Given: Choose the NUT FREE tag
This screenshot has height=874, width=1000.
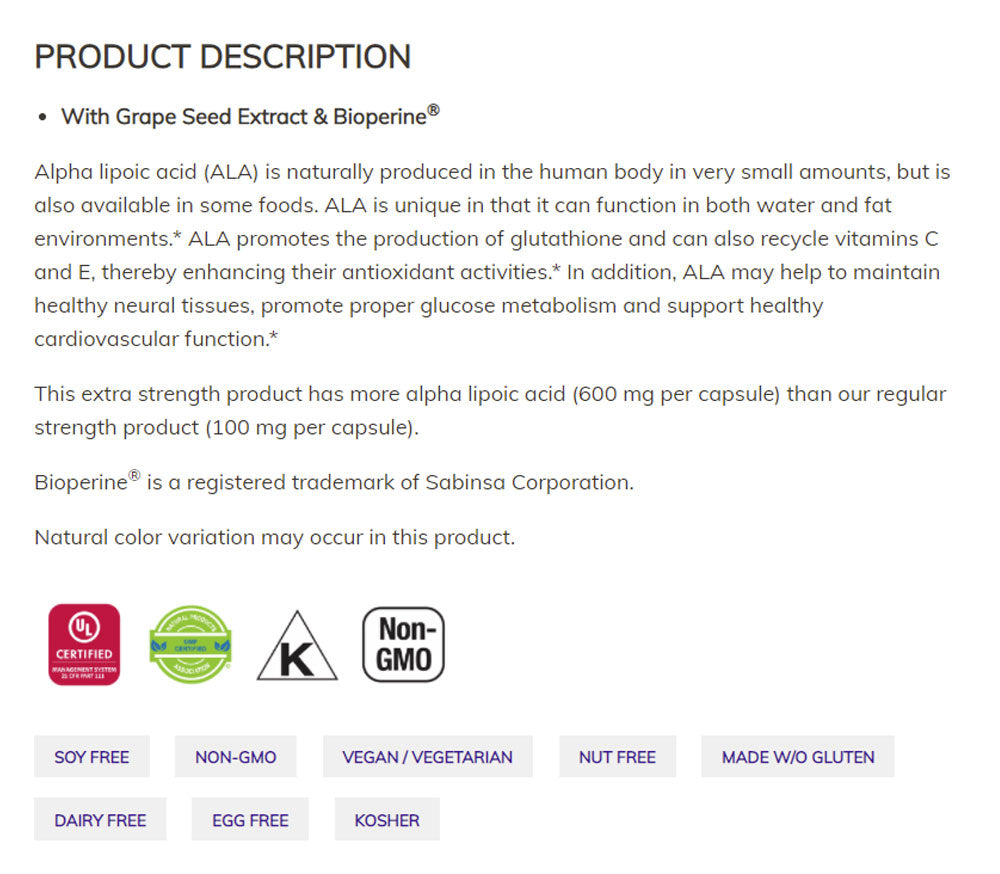Looking at the screenshot, I should pos(617,757).
